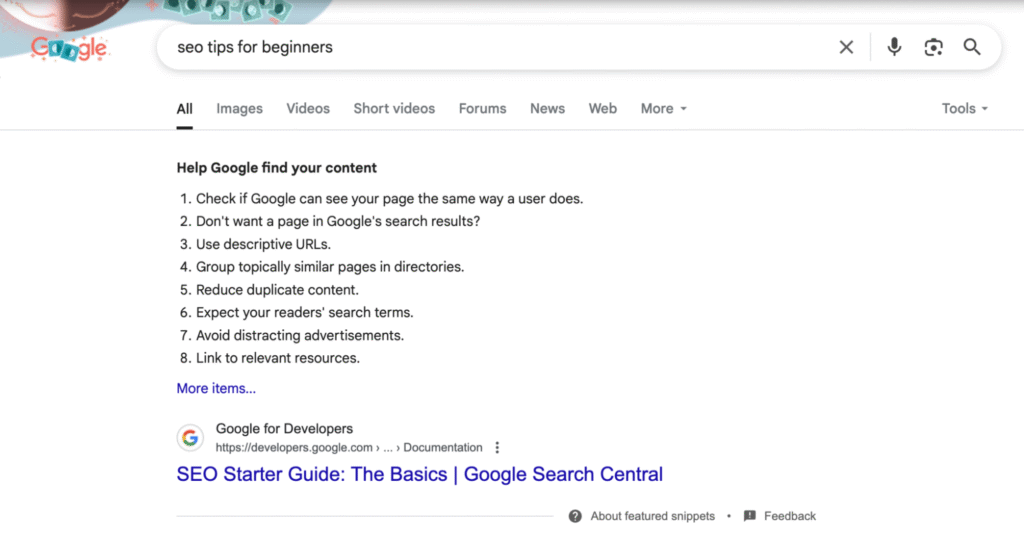Open the Forums tab
Image resolution: width=1024 pixels, height=555 pixels.
482,109
